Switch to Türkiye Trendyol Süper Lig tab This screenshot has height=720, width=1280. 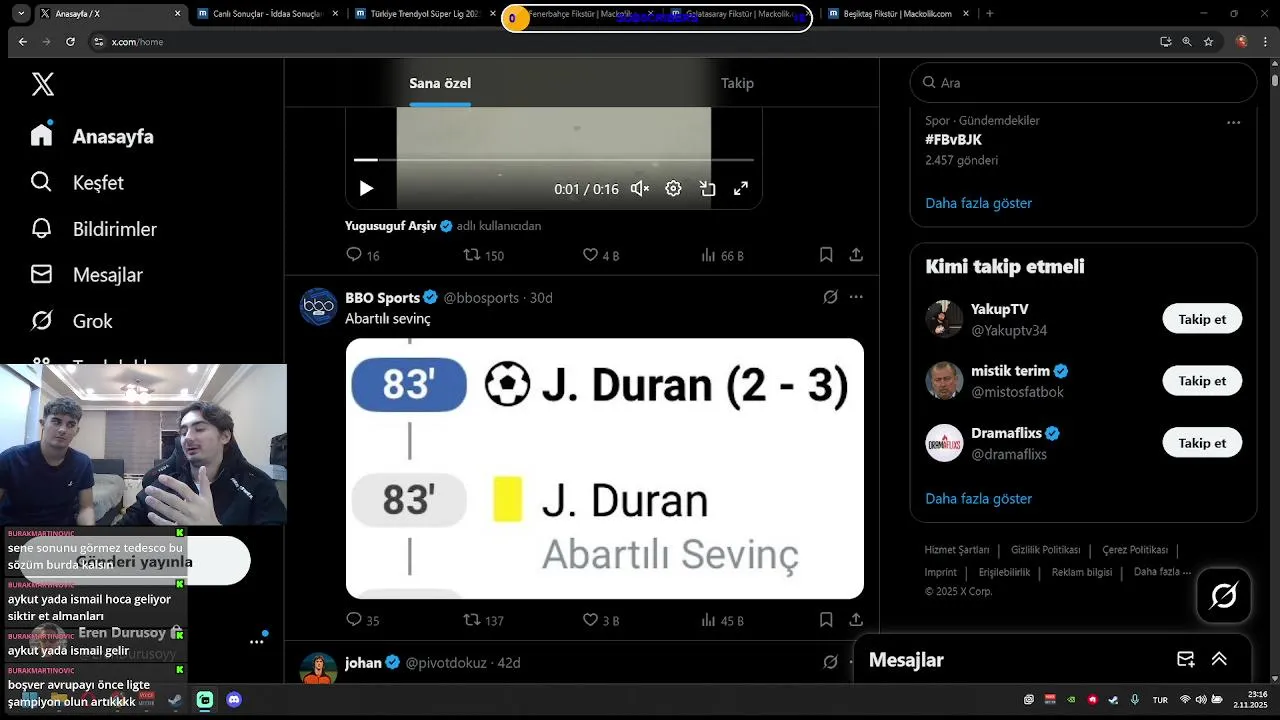(x=423, y=14)
